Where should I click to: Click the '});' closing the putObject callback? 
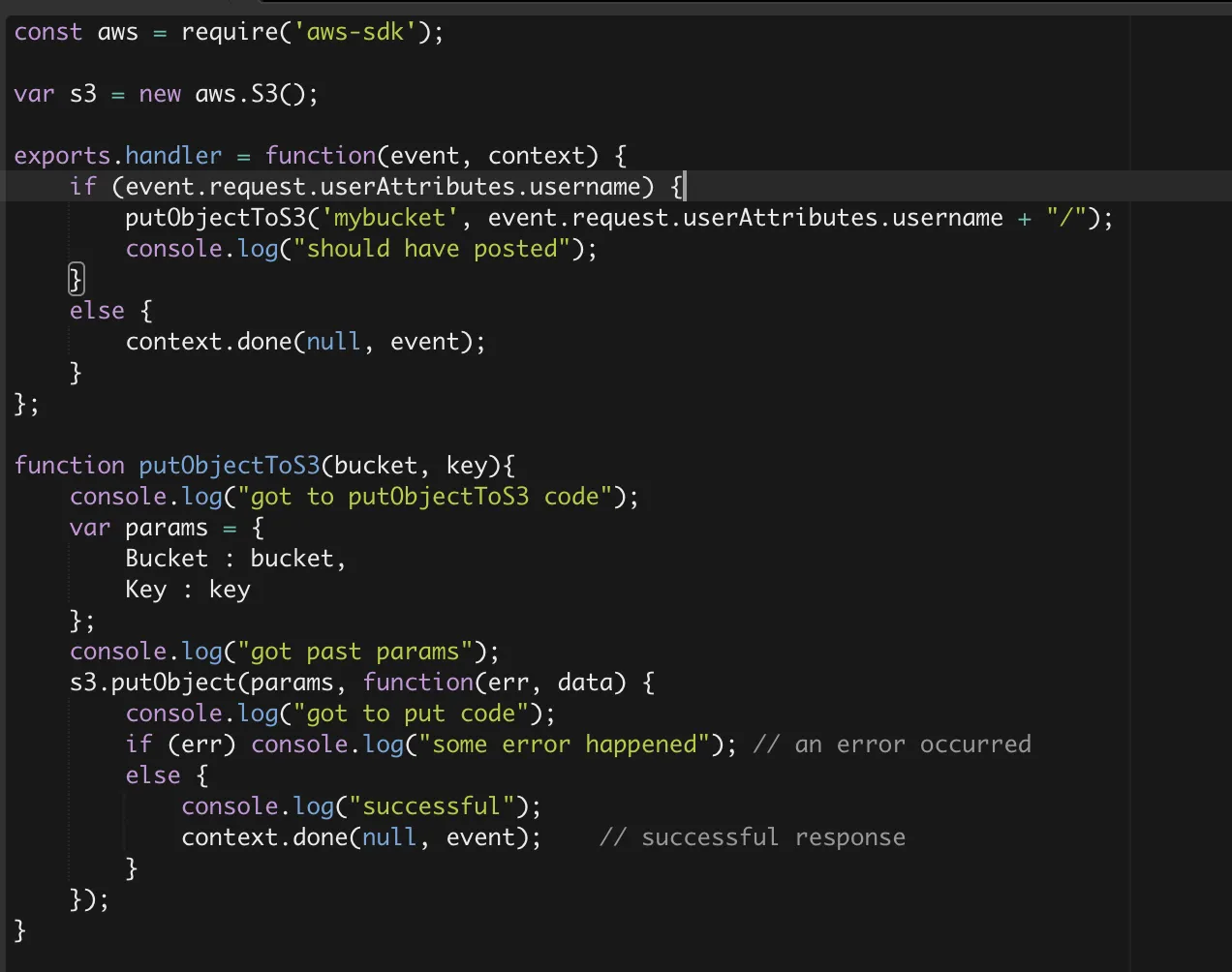coord(89,899)
